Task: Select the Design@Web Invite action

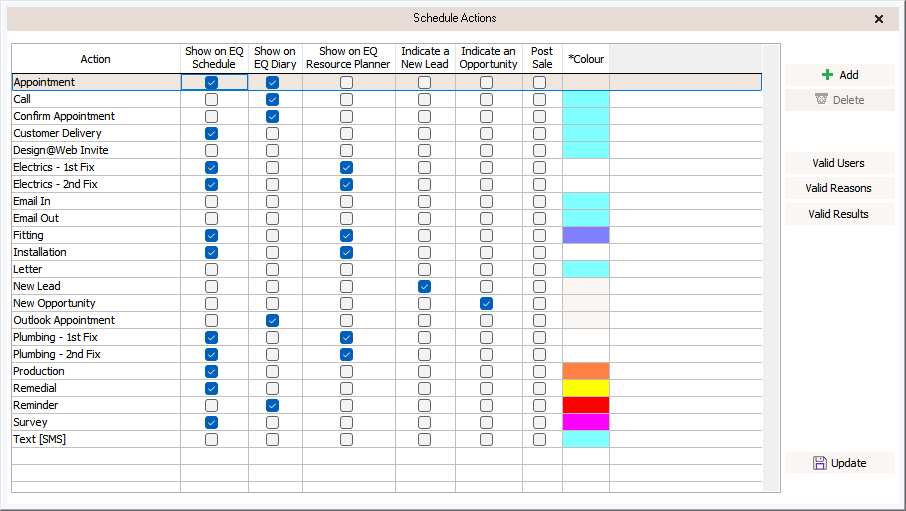Action: (61, 150)
